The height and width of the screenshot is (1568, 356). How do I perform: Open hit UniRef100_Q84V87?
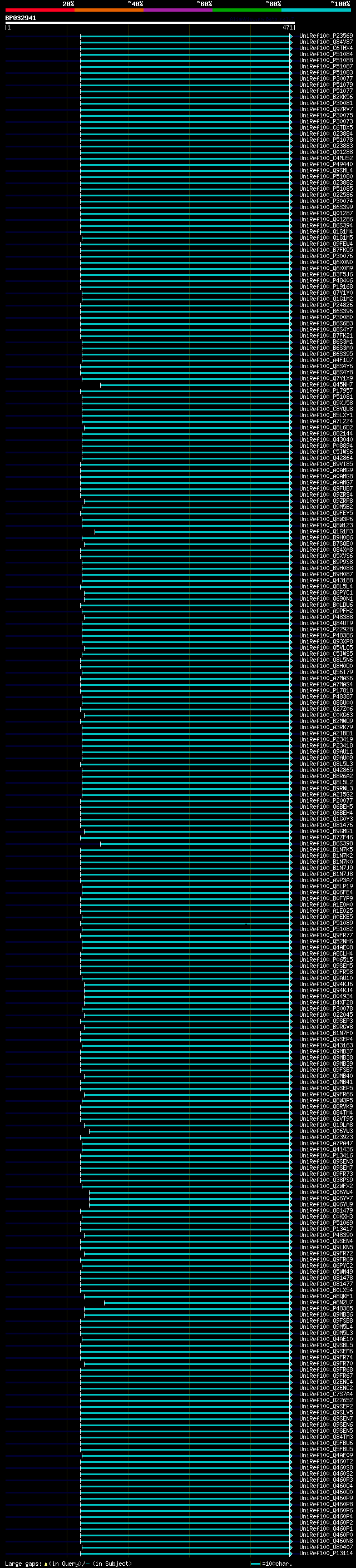click(326, 42)
